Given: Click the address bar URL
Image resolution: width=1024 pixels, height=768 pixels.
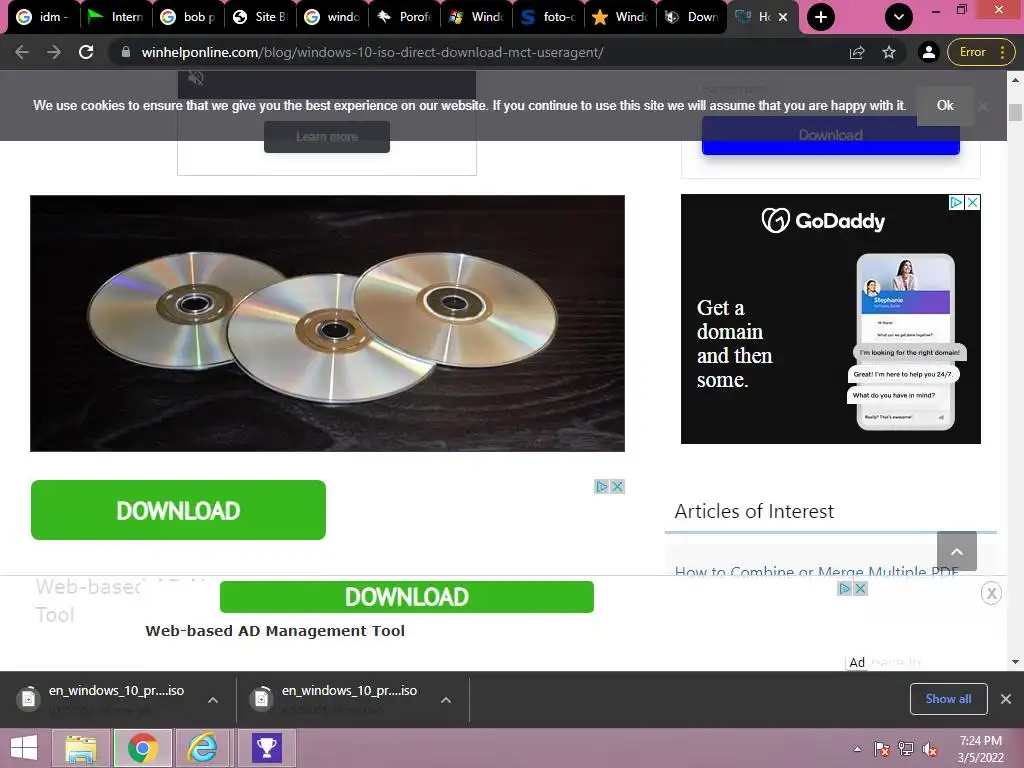Looking at the screenshot, I should (x=372, y=52).
